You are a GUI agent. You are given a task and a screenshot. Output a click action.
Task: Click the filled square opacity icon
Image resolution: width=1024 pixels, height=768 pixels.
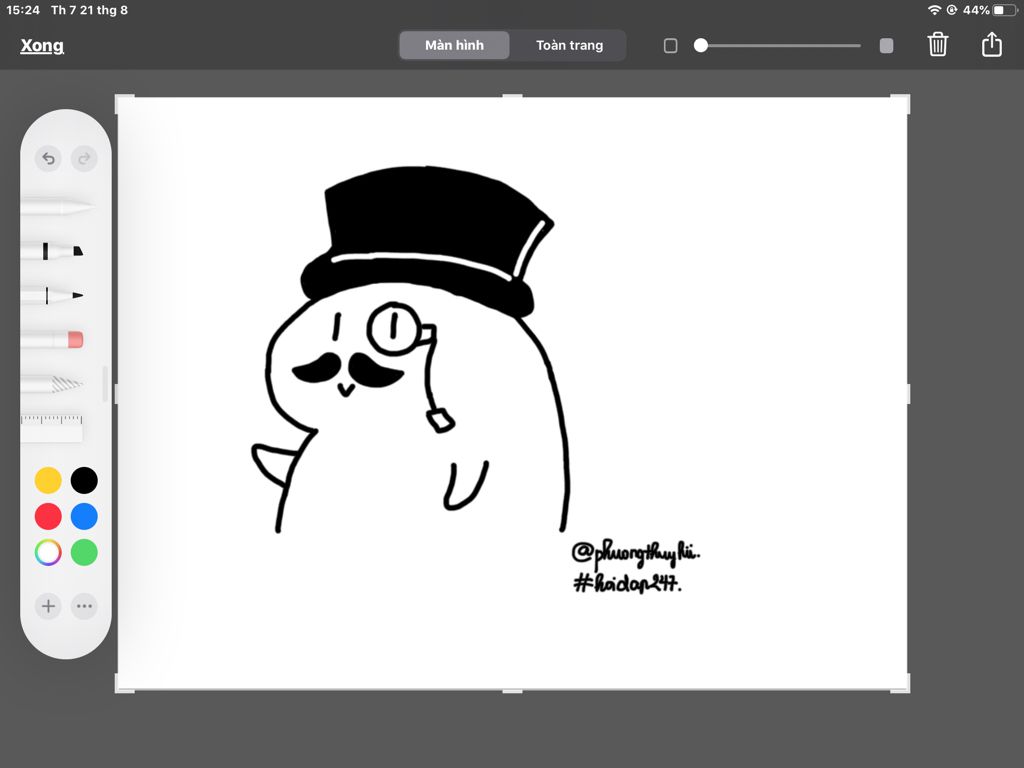[x=886, y=45]
